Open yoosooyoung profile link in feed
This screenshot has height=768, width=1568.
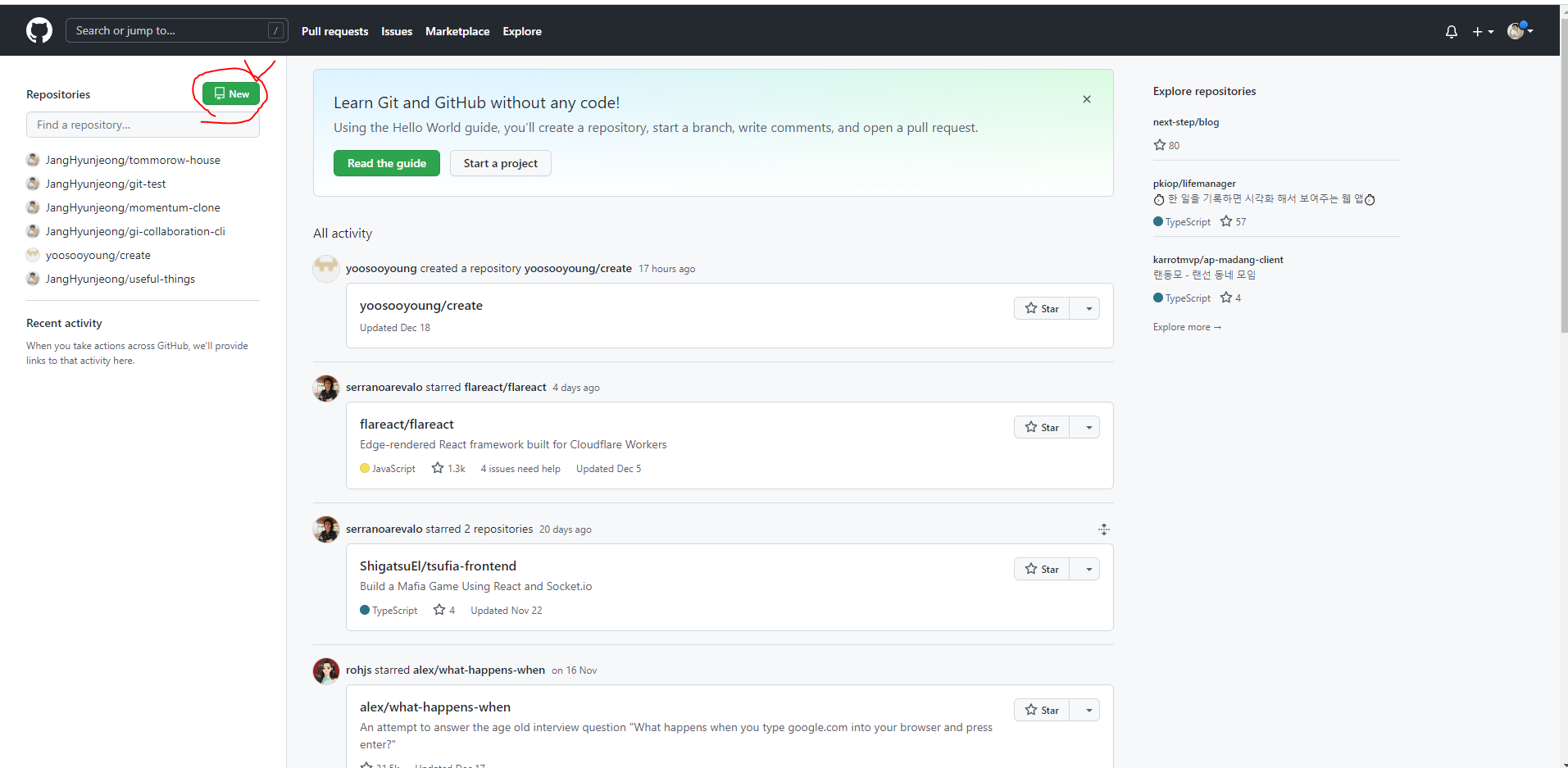381,268
